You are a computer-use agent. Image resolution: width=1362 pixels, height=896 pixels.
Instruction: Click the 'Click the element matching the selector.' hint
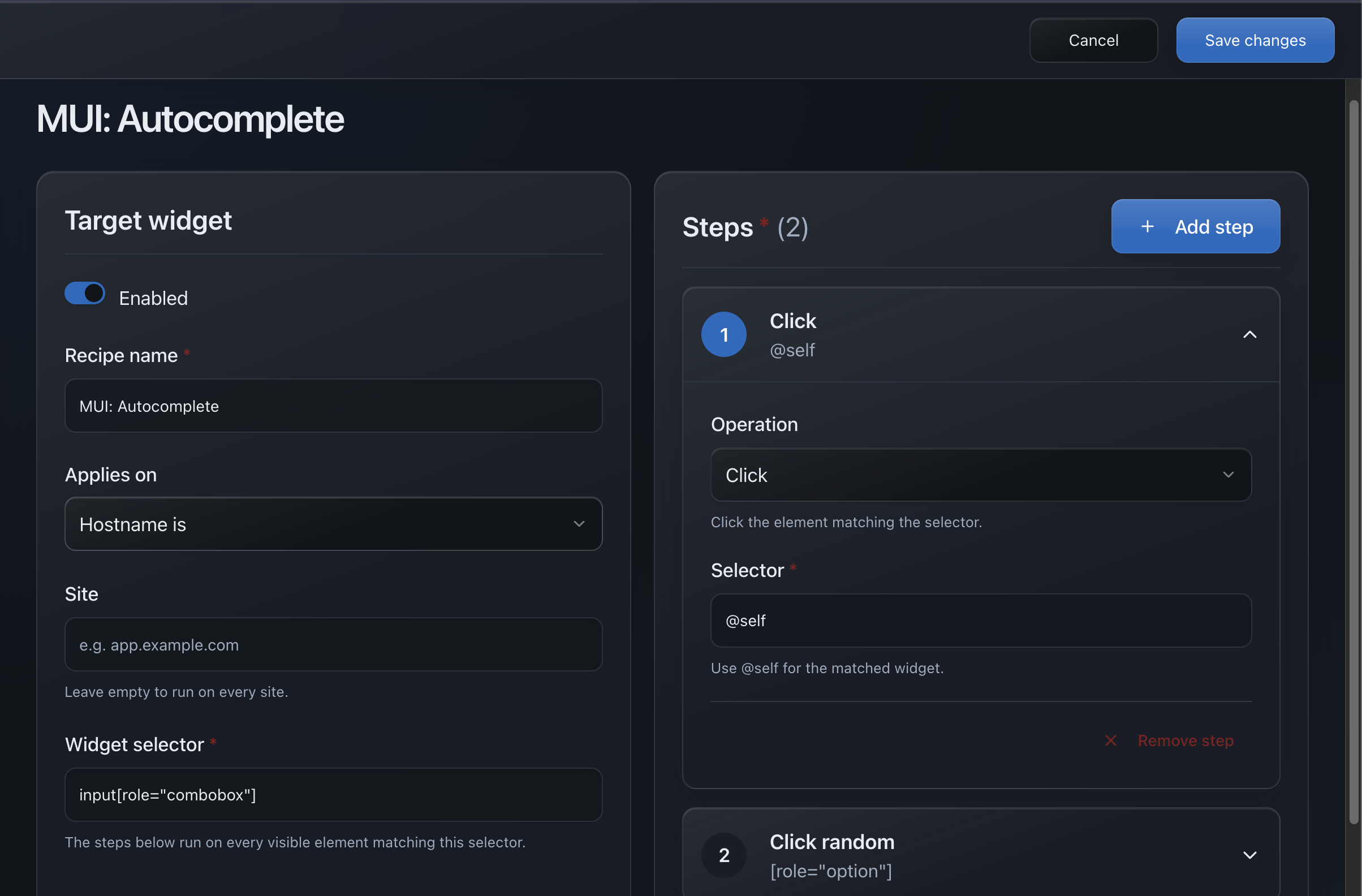[846, 522]
